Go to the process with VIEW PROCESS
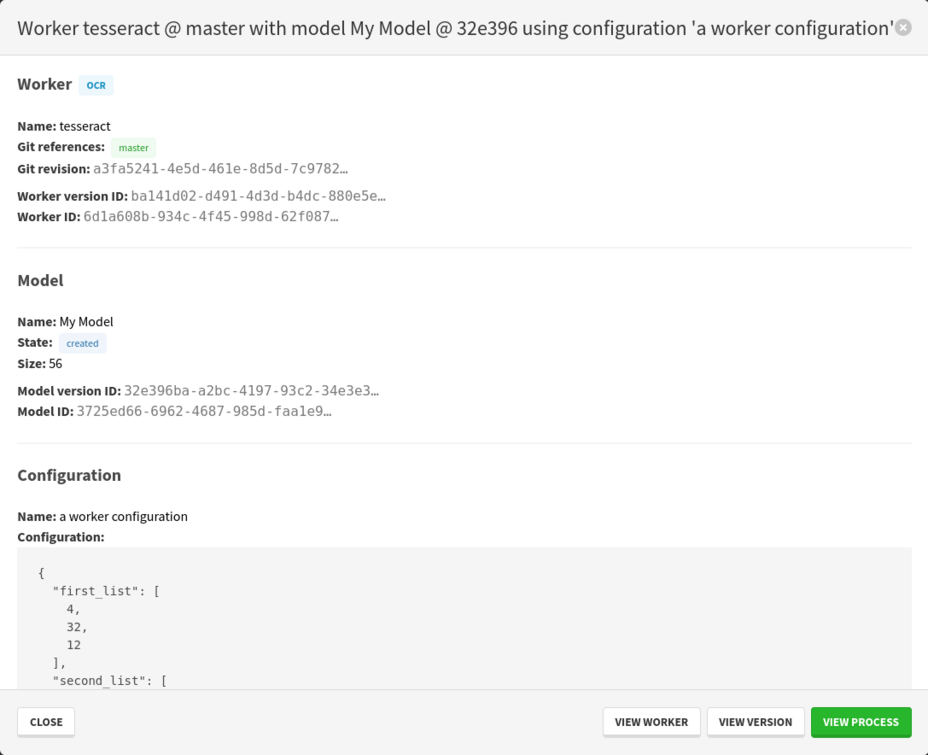The image size is (928, 755). 861,722
